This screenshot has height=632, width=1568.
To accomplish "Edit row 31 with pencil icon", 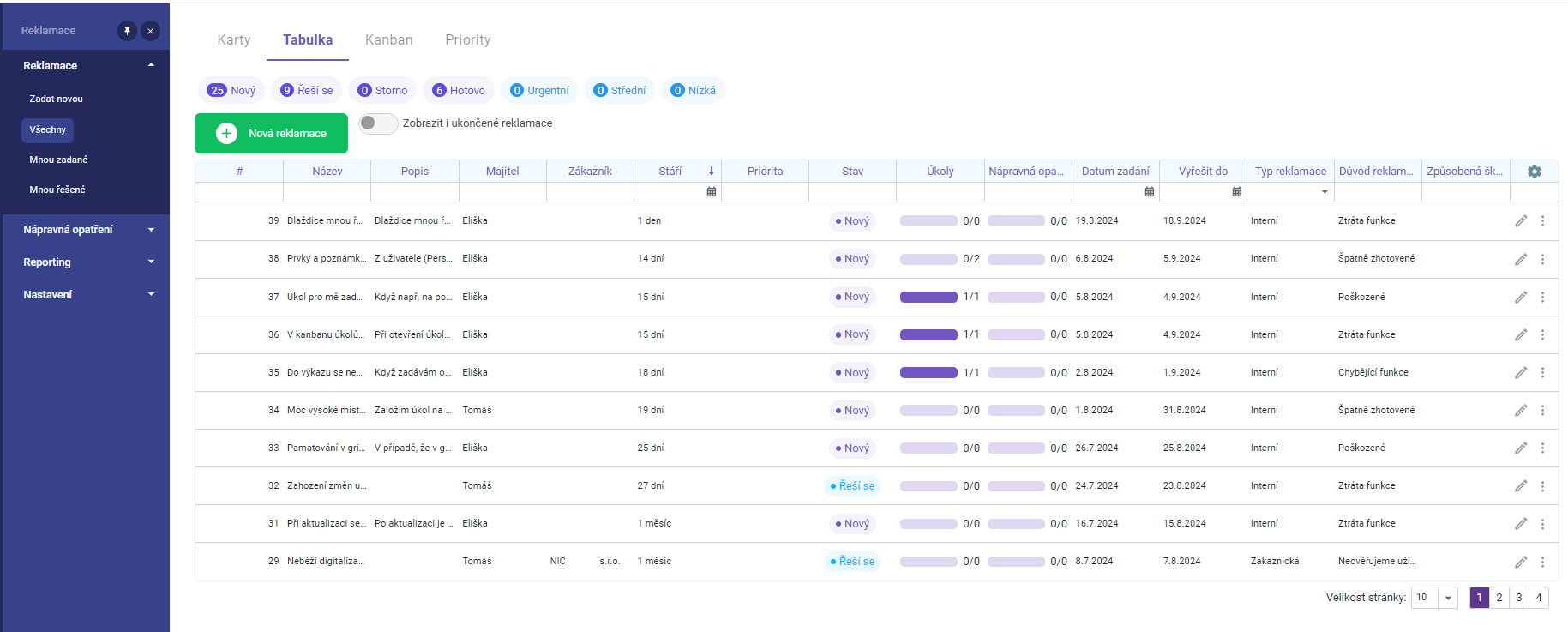I will coord(1521,523).
